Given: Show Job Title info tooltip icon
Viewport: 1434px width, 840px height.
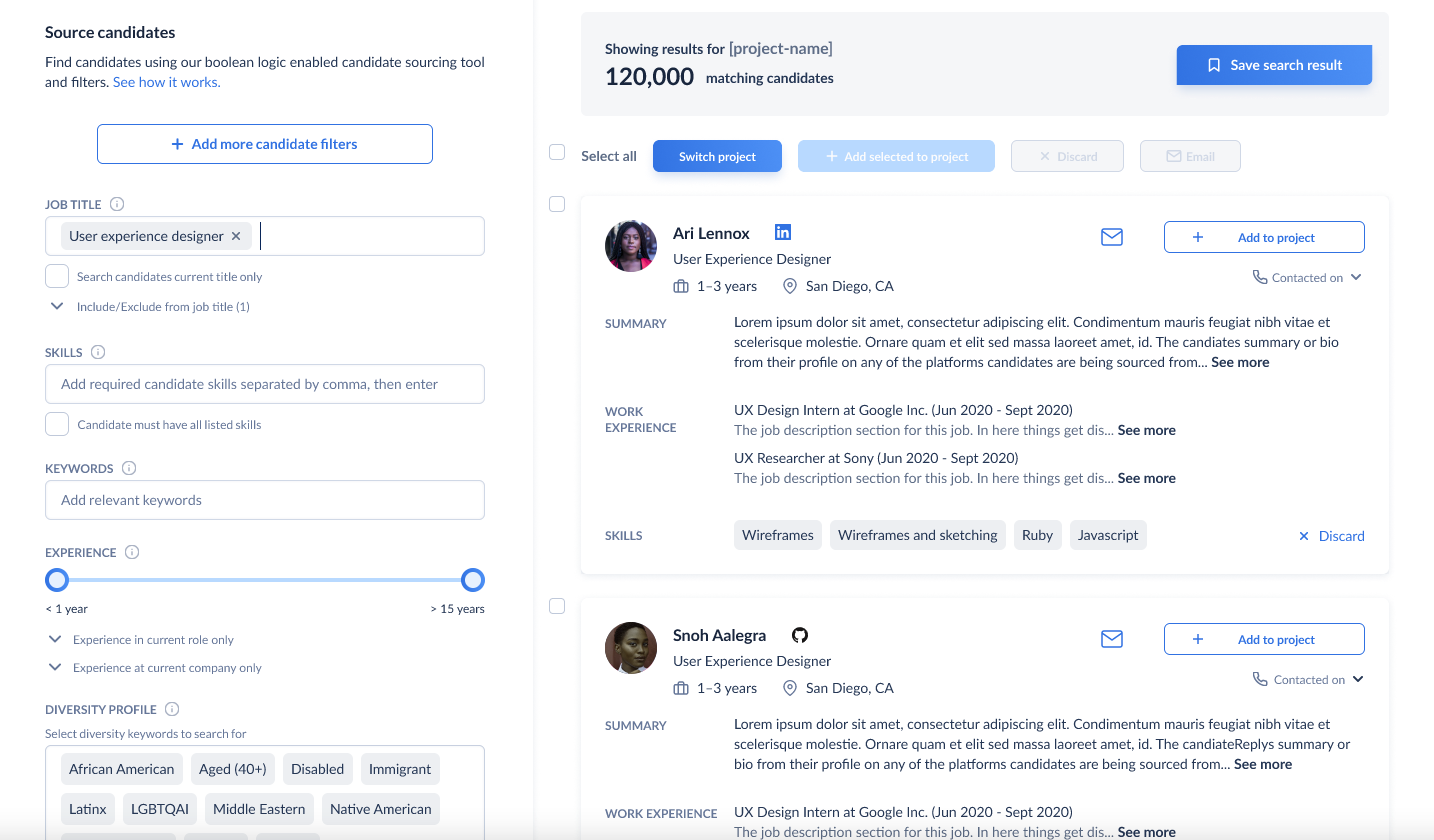Looking at the screenshot, I should [117, 204].
